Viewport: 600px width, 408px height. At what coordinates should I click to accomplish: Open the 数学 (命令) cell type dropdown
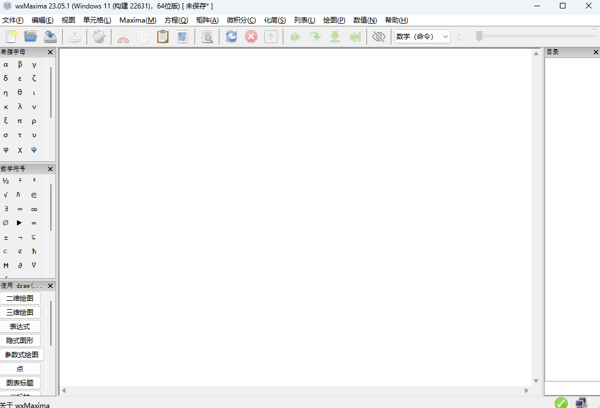[x=422, y=37]
